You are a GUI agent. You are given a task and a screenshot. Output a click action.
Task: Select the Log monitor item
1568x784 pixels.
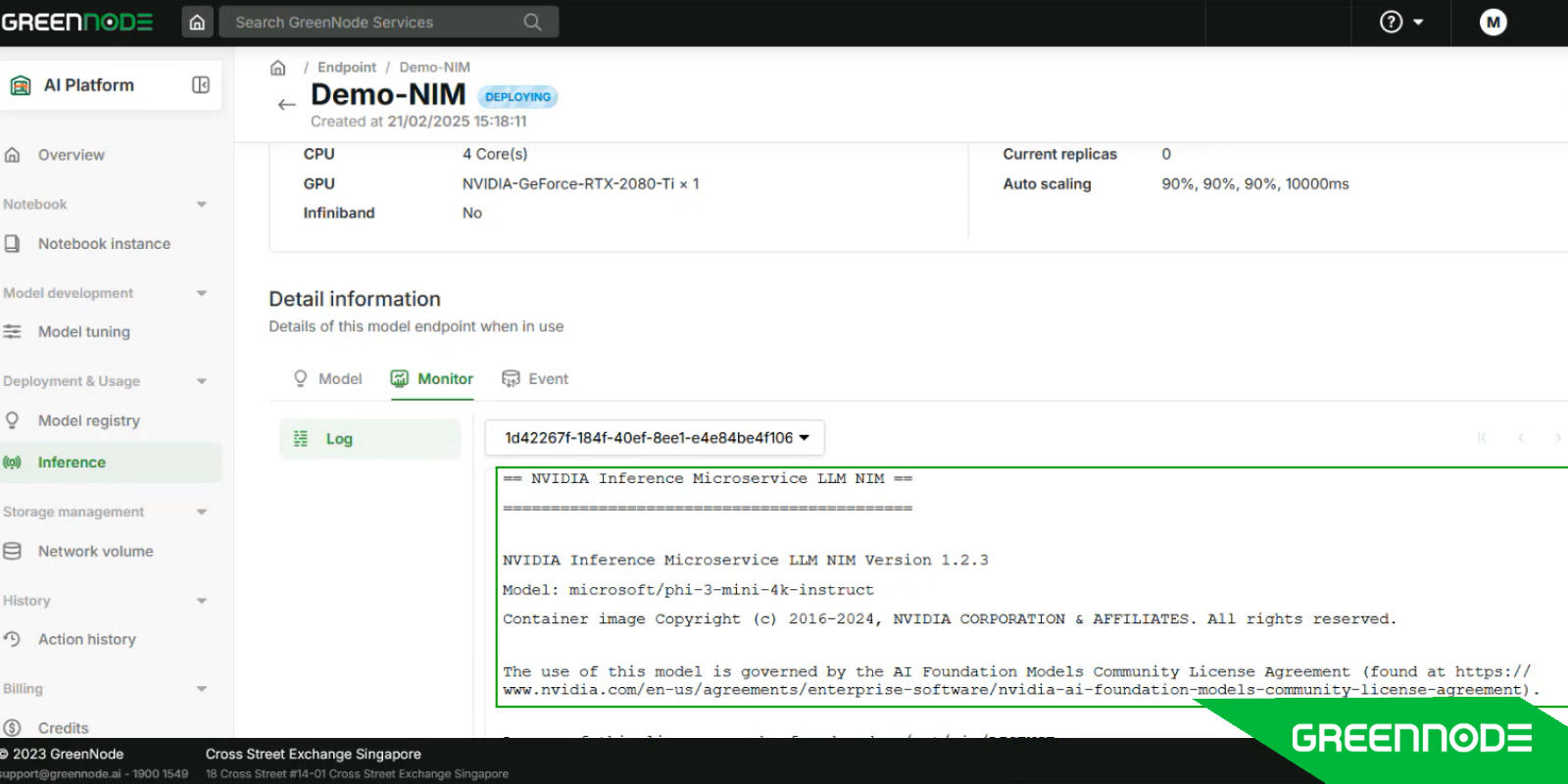coord(370,439)
